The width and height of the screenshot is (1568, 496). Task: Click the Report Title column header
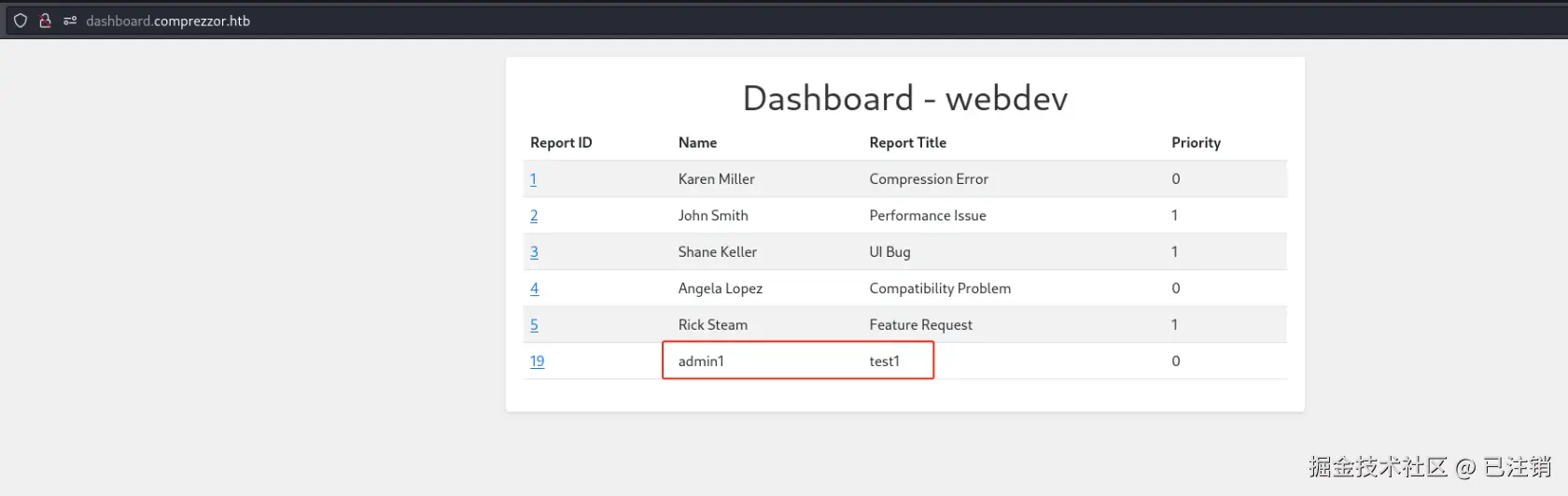[x=907, y=143]
